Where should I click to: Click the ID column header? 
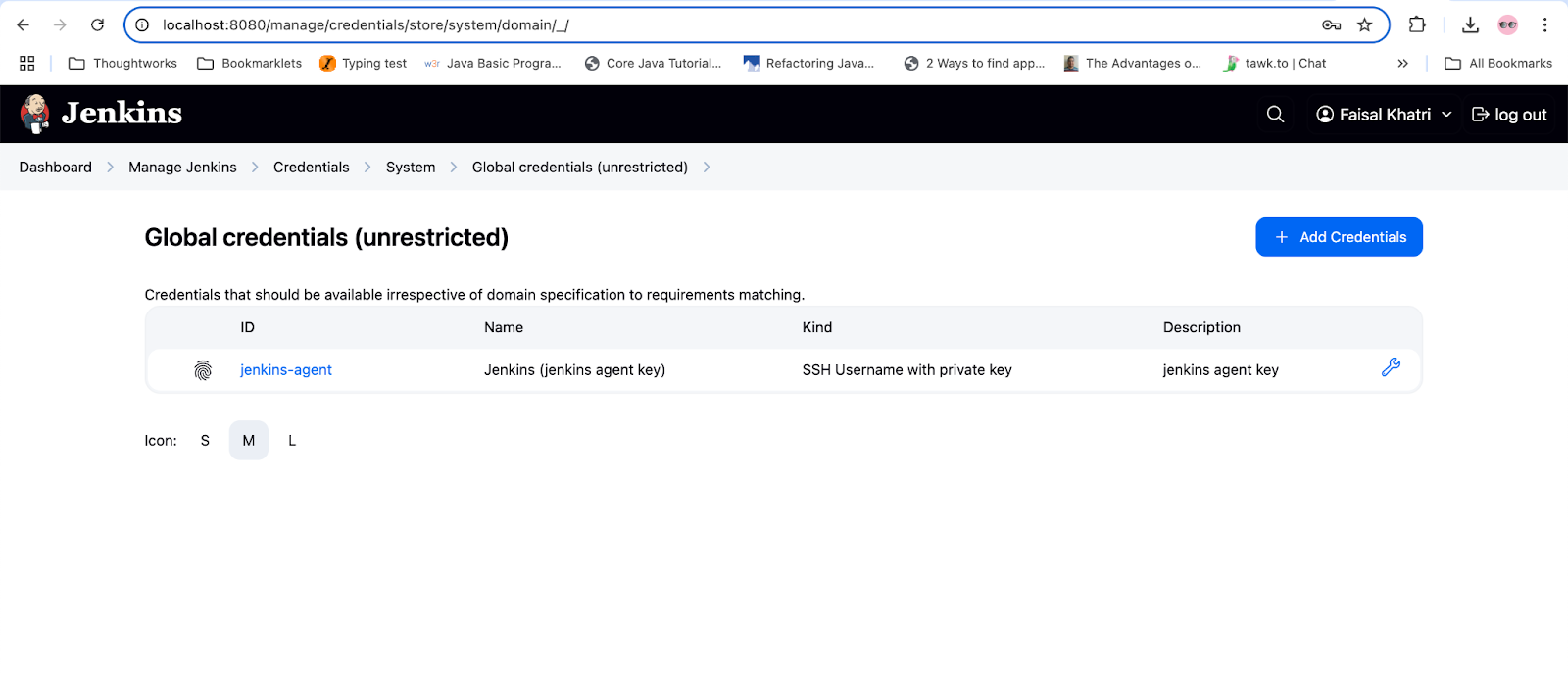(247, 327)
